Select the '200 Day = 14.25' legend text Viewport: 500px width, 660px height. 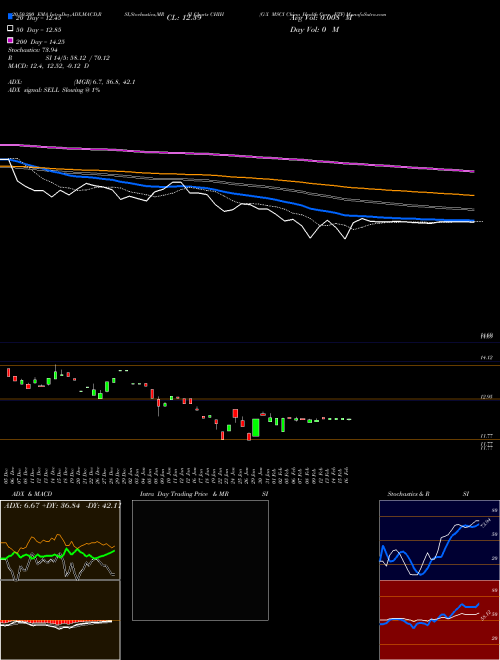tap(40, 42)
